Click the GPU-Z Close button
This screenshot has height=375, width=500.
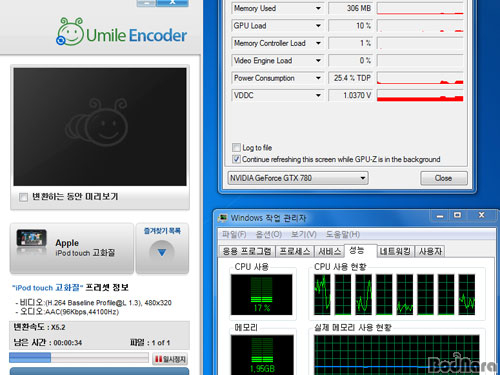(444, 178)
